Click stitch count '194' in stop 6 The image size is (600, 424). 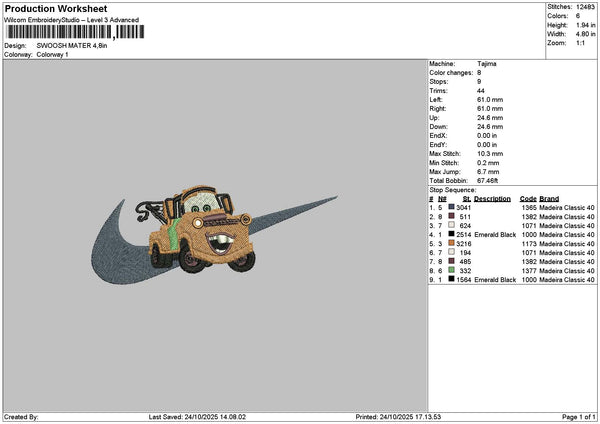pyautogui.click(x=465, y=253)
